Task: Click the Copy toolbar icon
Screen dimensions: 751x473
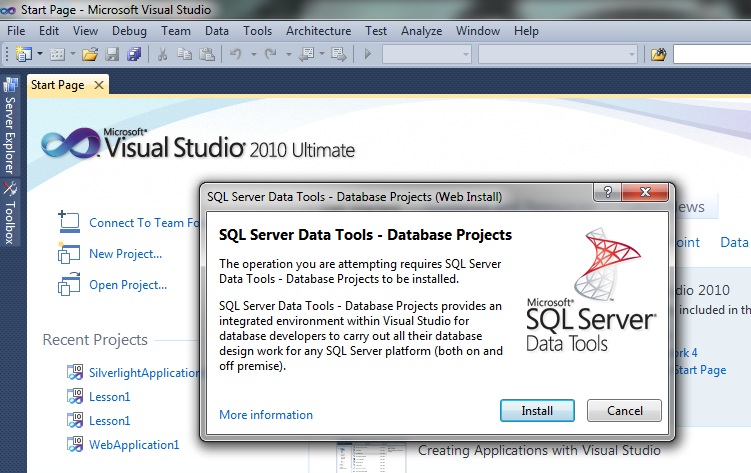Action: pos(184,54)
